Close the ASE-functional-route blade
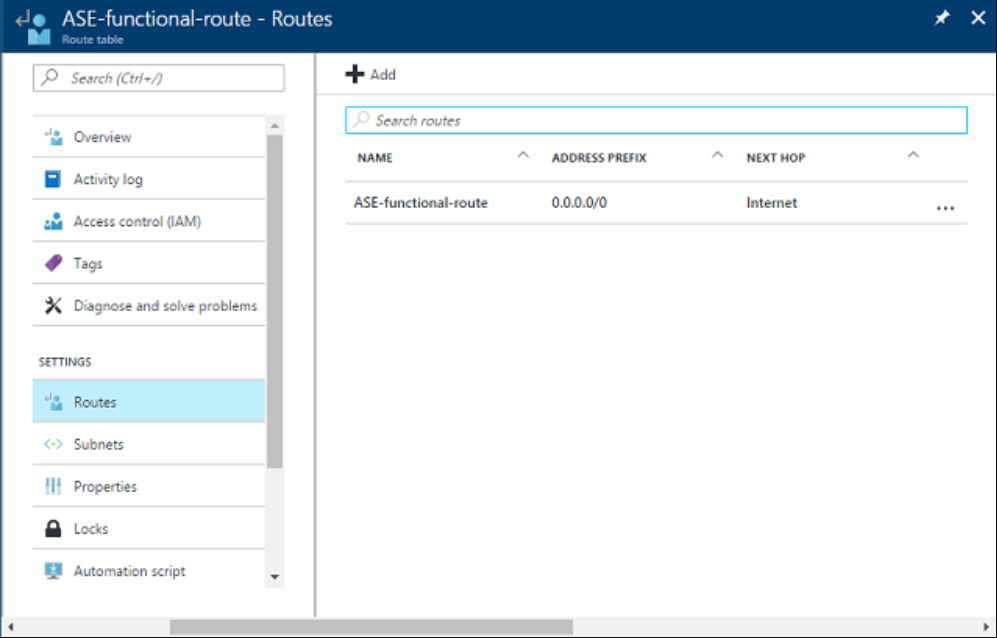Image resolution: width=997 pixels, height=638 pixels. tap(978, 18)
